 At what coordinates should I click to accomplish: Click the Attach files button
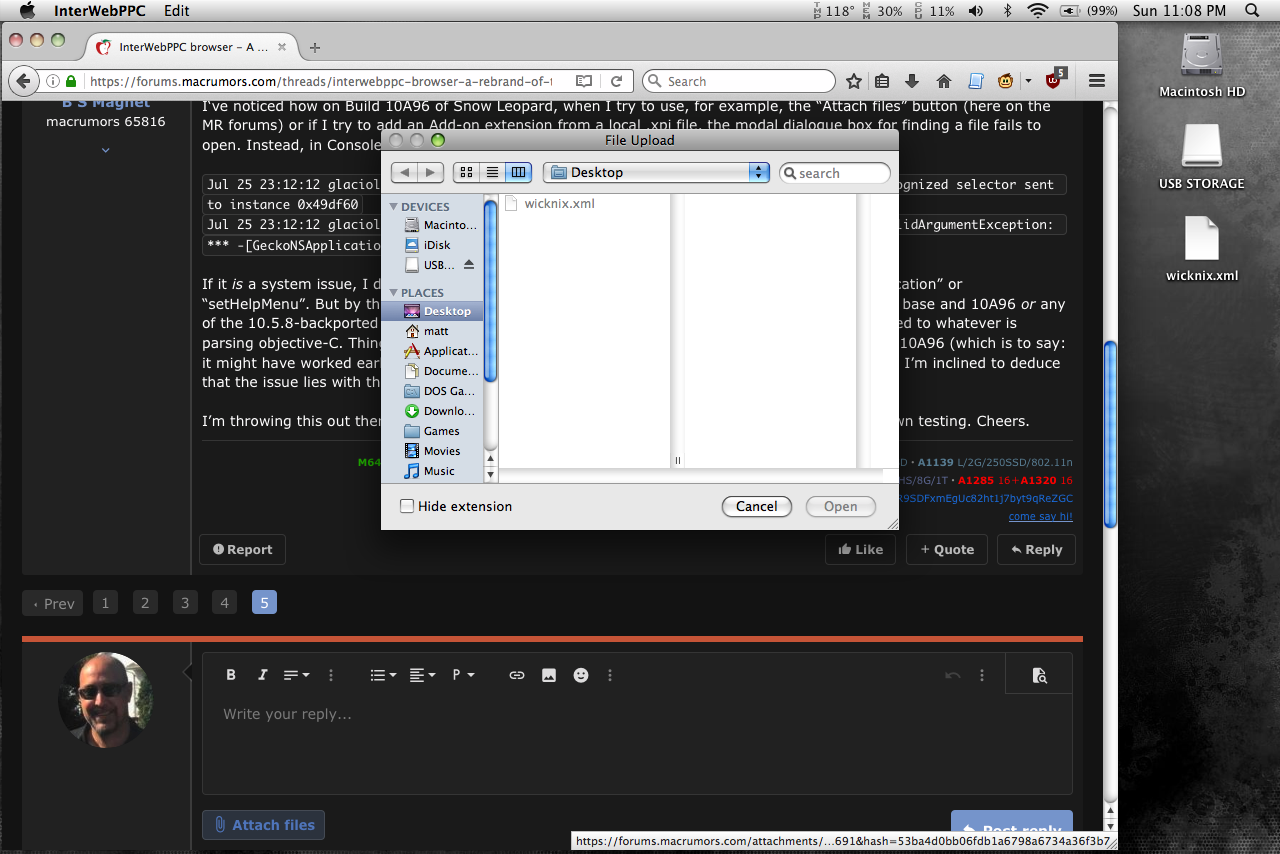(263, 825)
